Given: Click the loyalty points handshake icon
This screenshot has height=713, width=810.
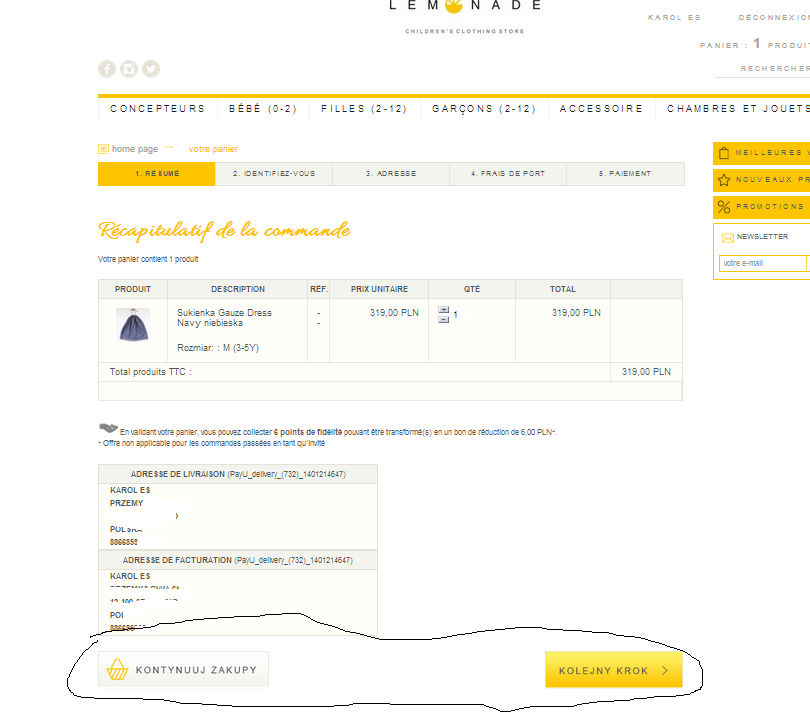Looking at the screenshot, I should click(108, 428).
